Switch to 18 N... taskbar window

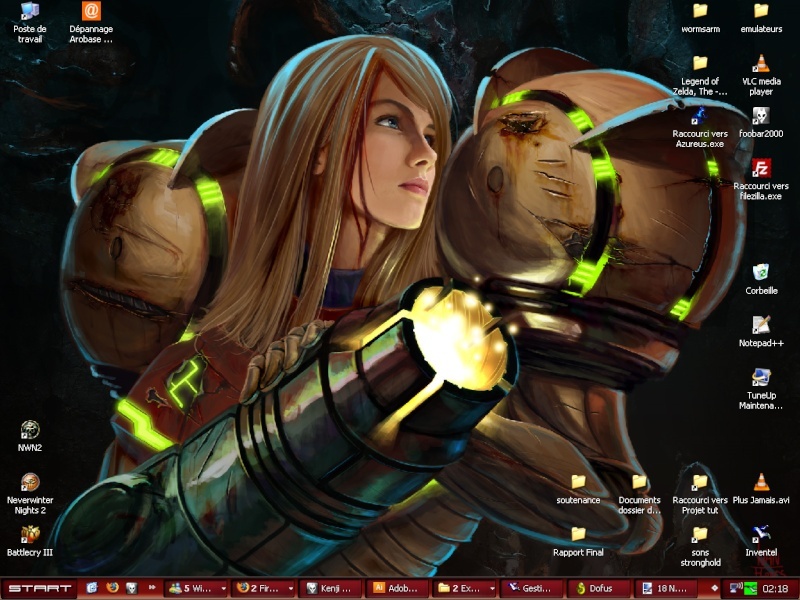pos(665,588)
